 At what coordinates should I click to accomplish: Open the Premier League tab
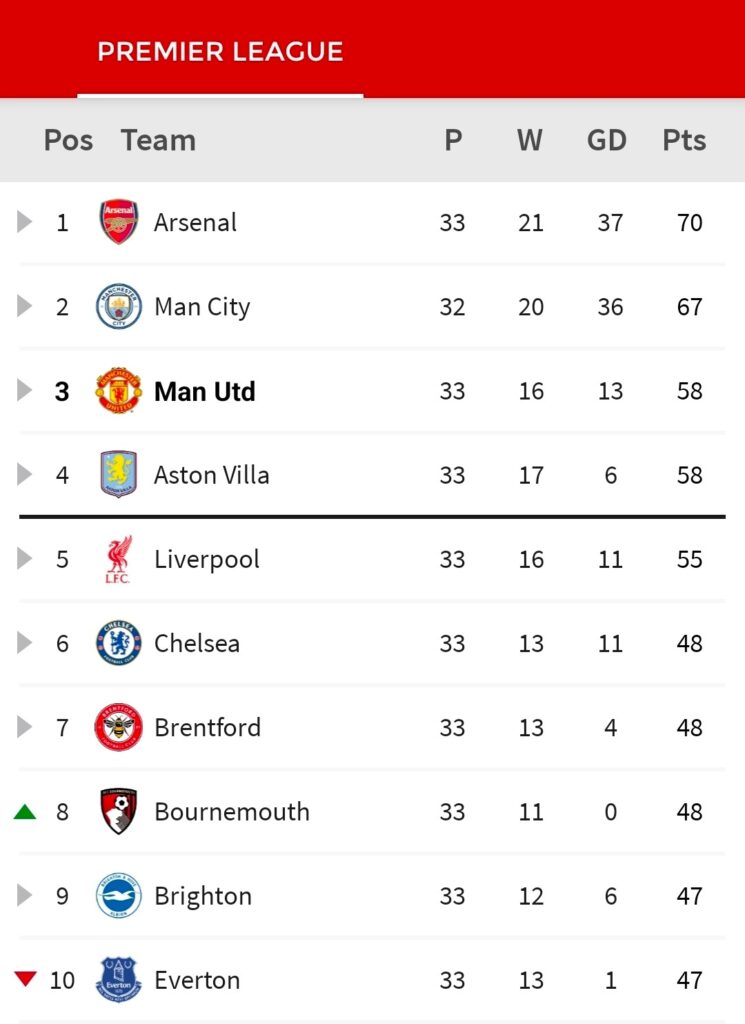pyautogui.click(x=220, y=52)
